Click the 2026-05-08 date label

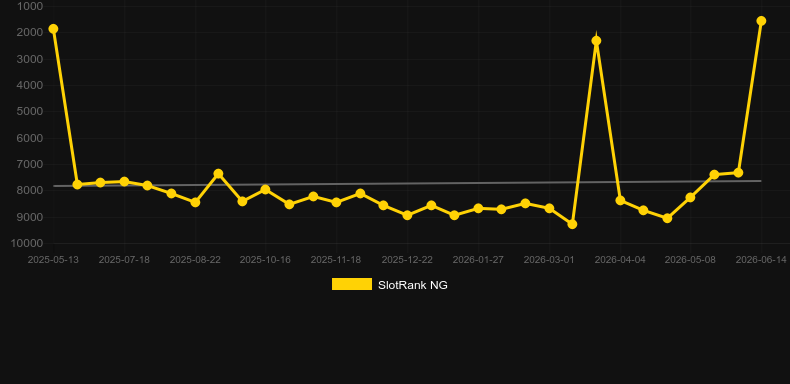[690, 260]
